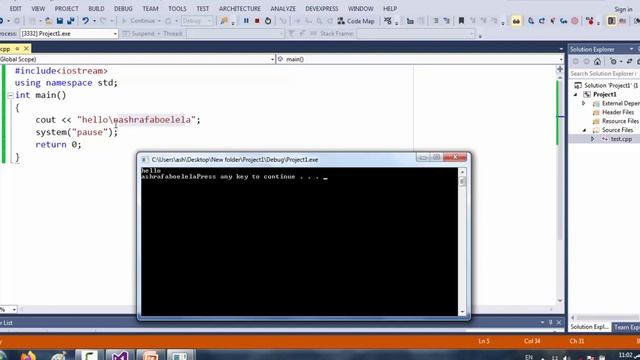Viewport: 640px width, 360px height.
Task: Click the console window vertical scrollbar
Action: tap(462, 242)
